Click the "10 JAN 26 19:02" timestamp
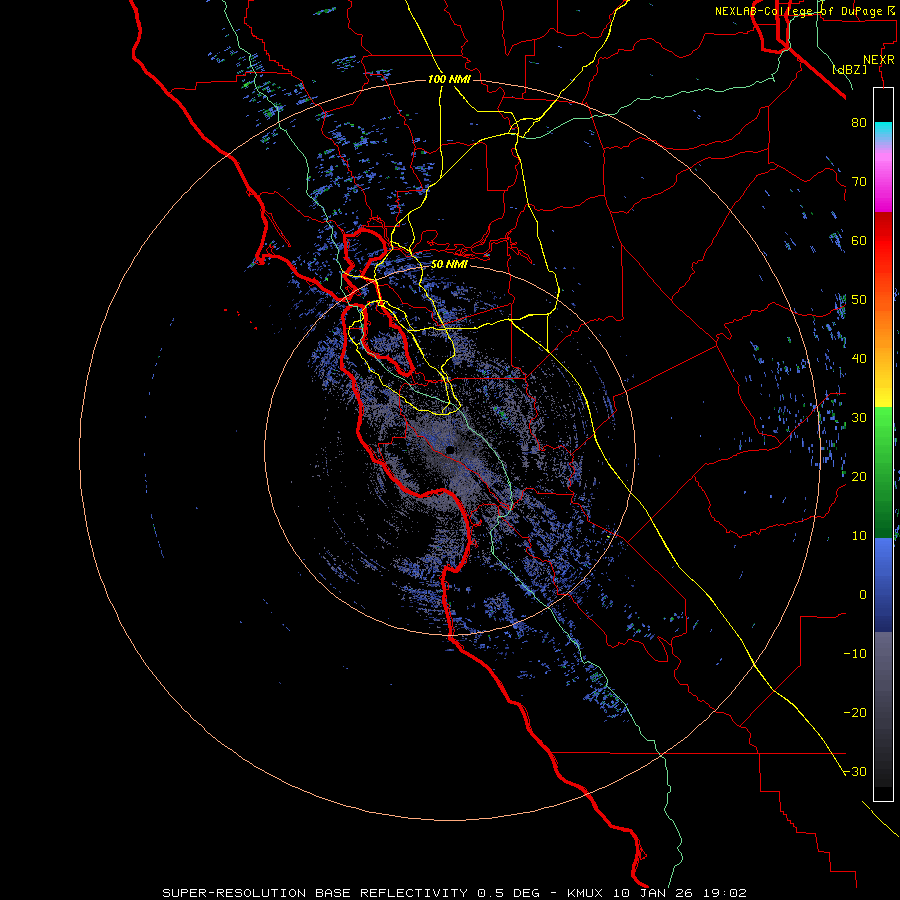Viewport: 900px width, 900px height. click(680, 893)
